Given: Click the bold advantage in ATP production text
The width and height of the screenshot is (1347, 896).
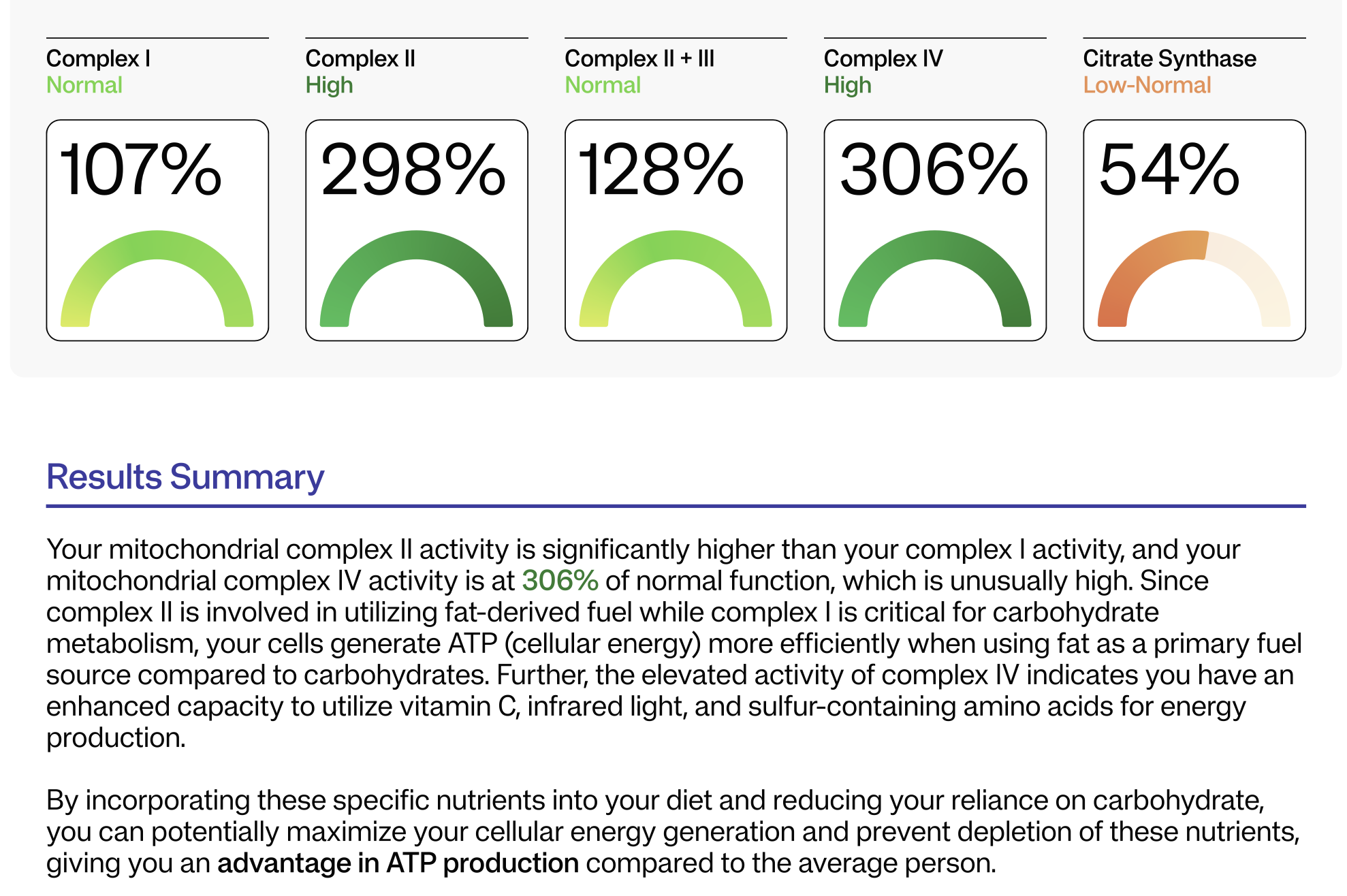Looking at the screenshot, I should [398, 863].
